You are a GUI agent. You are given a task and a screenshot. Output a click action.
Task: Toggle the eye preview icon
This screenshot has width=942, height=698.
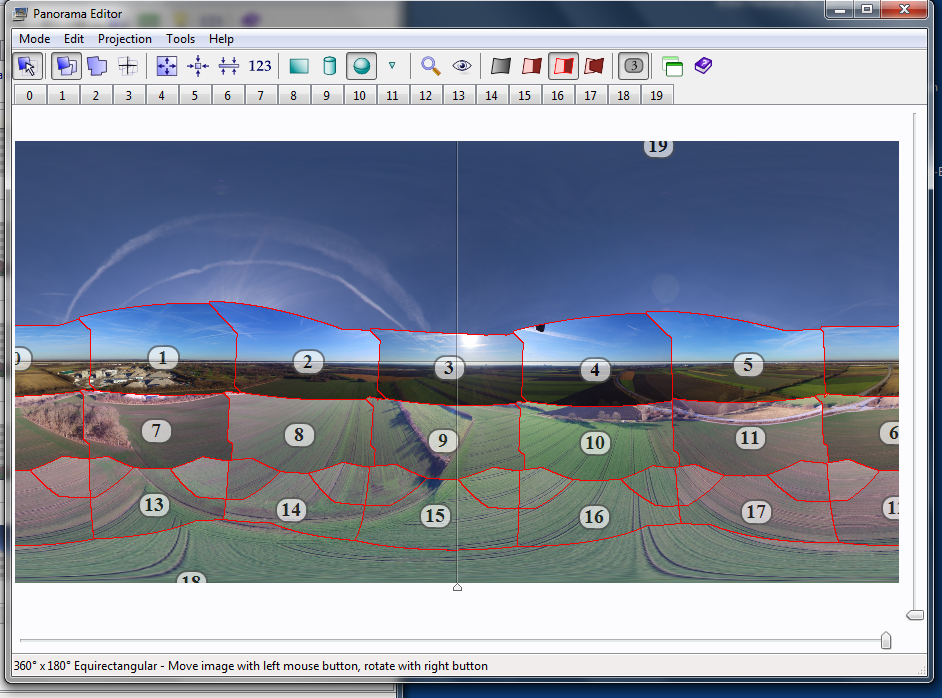[x=461, y=66]
